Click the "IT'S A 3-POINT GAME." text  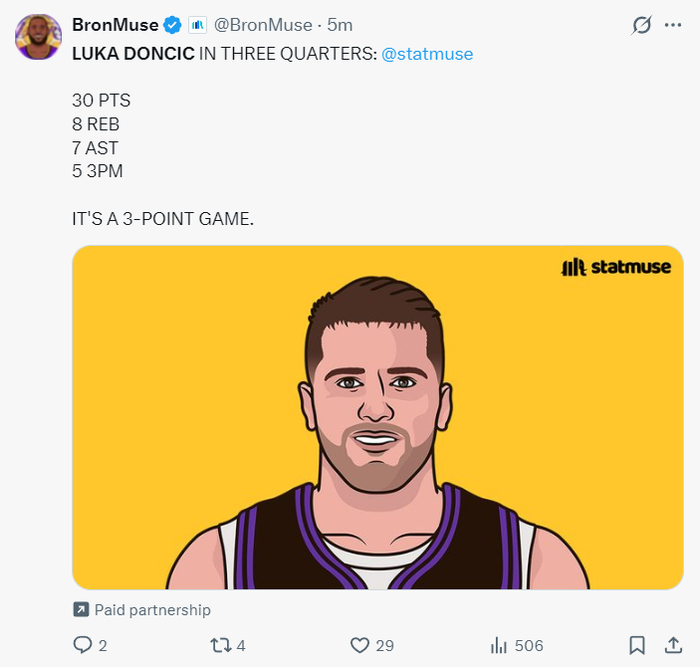[x=163, y=218]
